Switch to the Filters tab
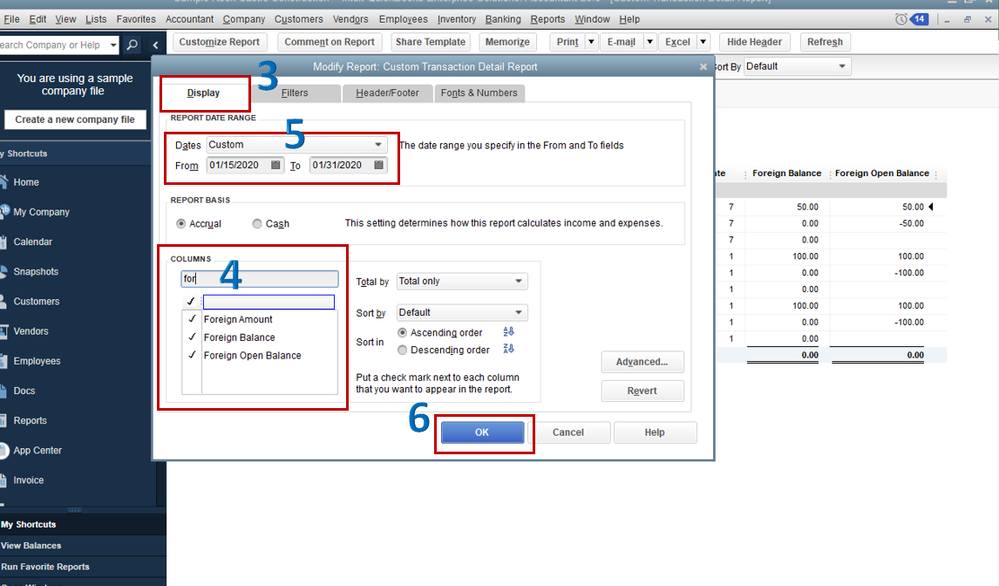The image size is (999, 586). click(x=294, y=93)
